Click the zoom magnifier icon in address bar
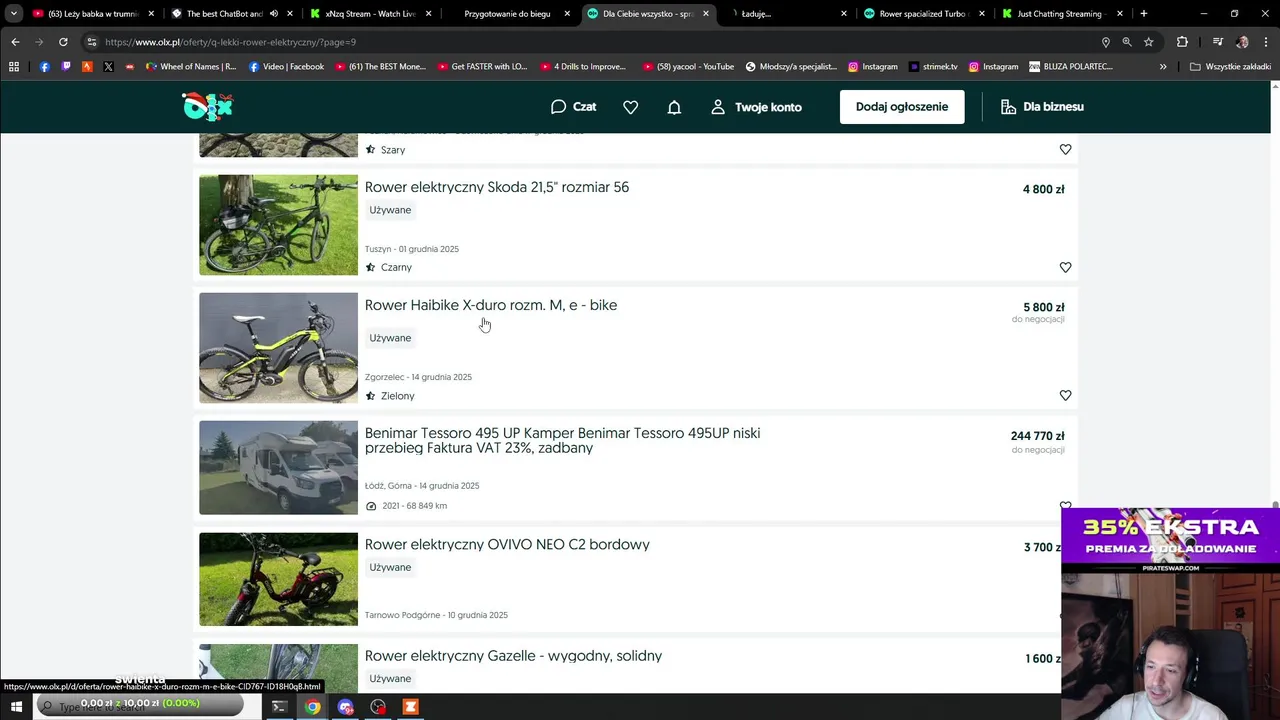This screenshot has height=720, width=1280. tap(1127, 42)
